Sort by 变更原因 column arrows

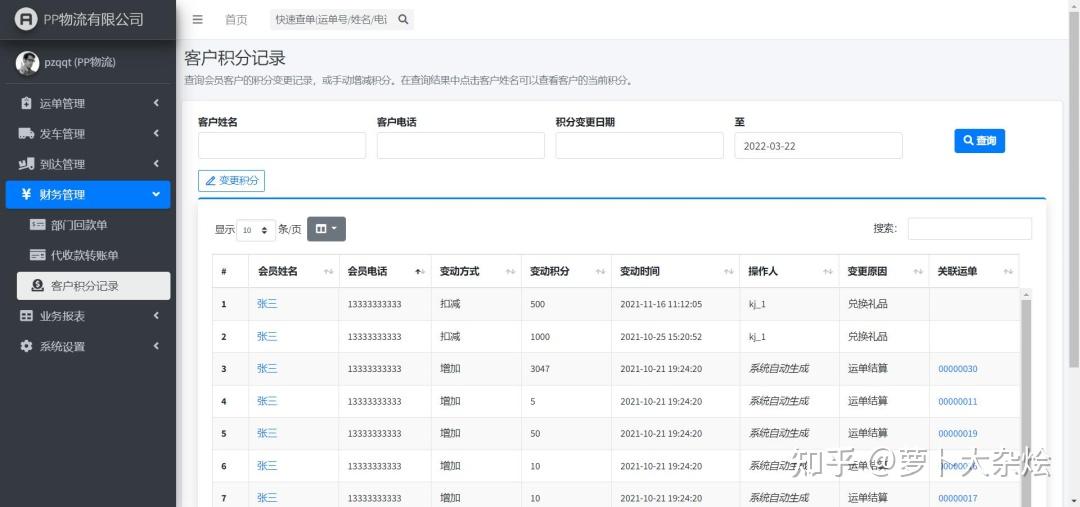(917, 272)
